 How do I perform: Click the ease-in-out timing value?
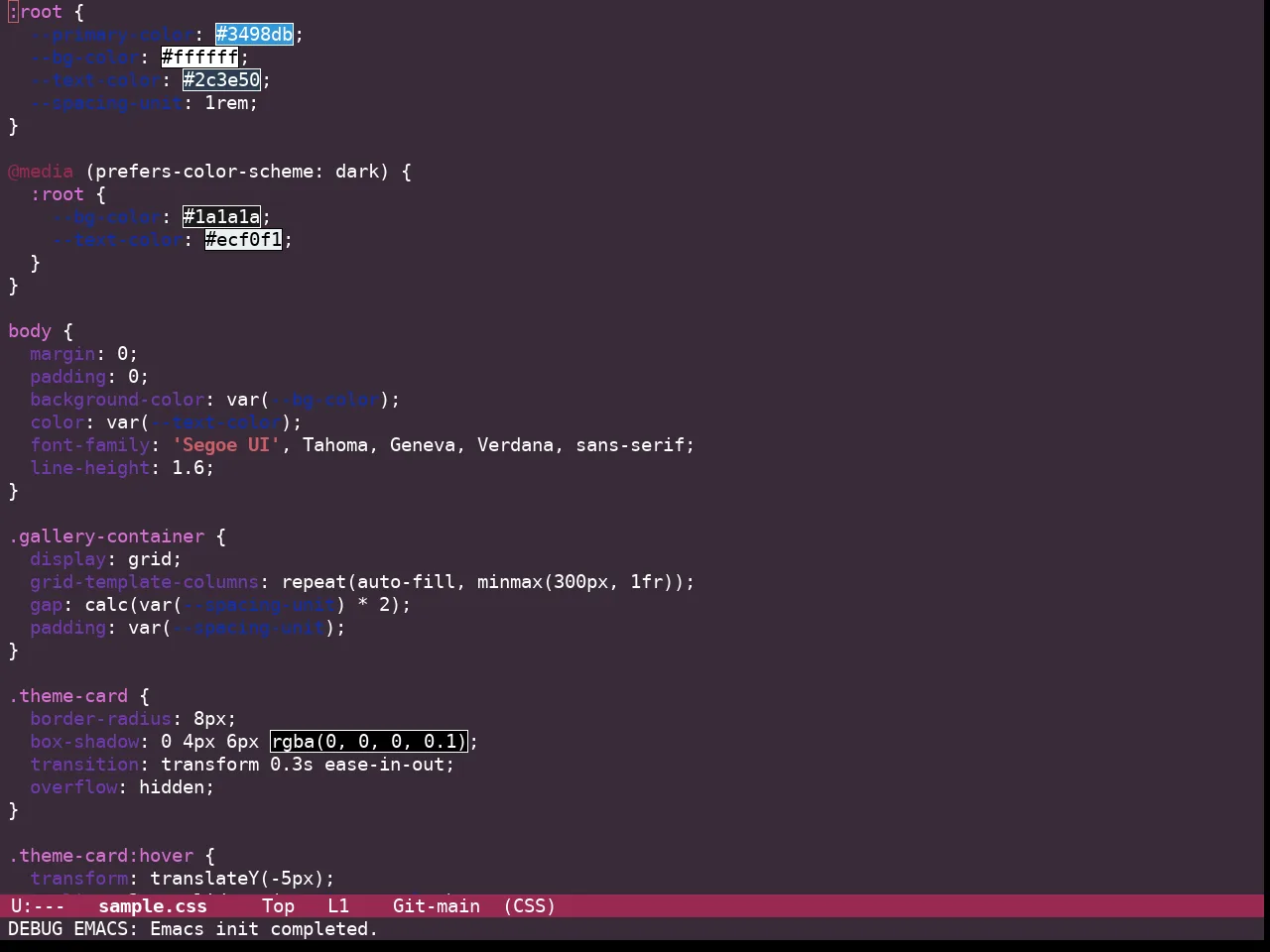384,765
